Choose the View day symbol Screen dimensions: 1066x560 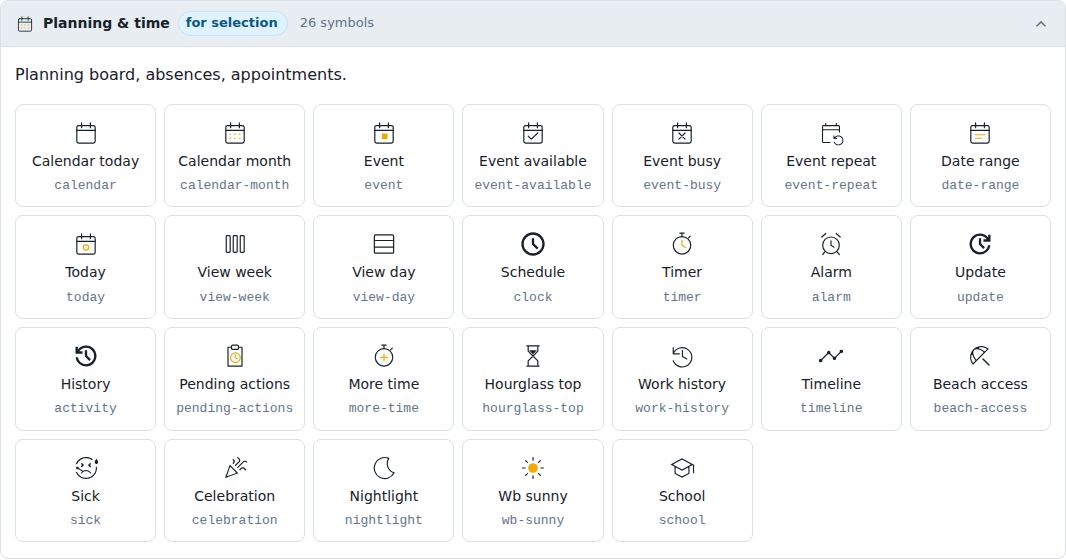(x=383, y=267)
